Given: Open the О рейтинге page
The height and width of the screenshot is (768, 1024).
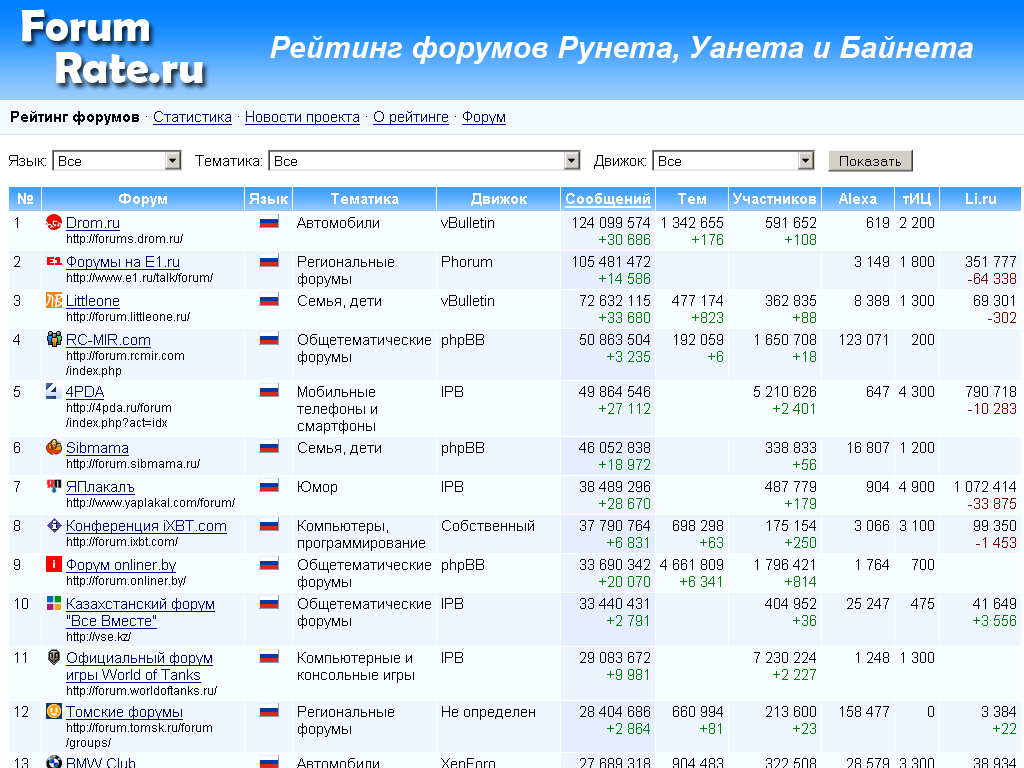Looking at the screenshot, I should 411,117.
